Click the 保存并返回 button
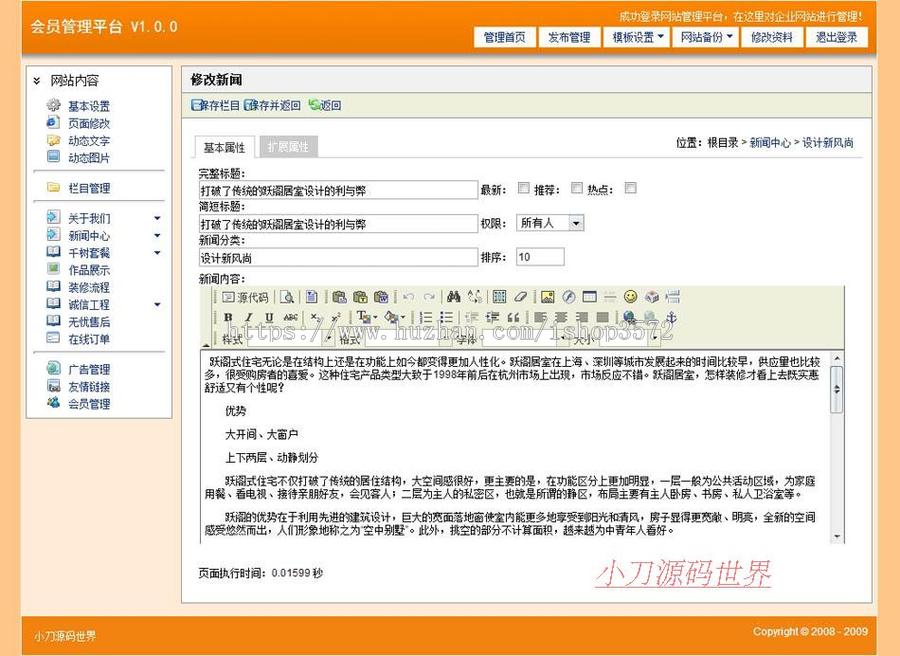Screen dimensions: 900x656 [x=272, y=105]
